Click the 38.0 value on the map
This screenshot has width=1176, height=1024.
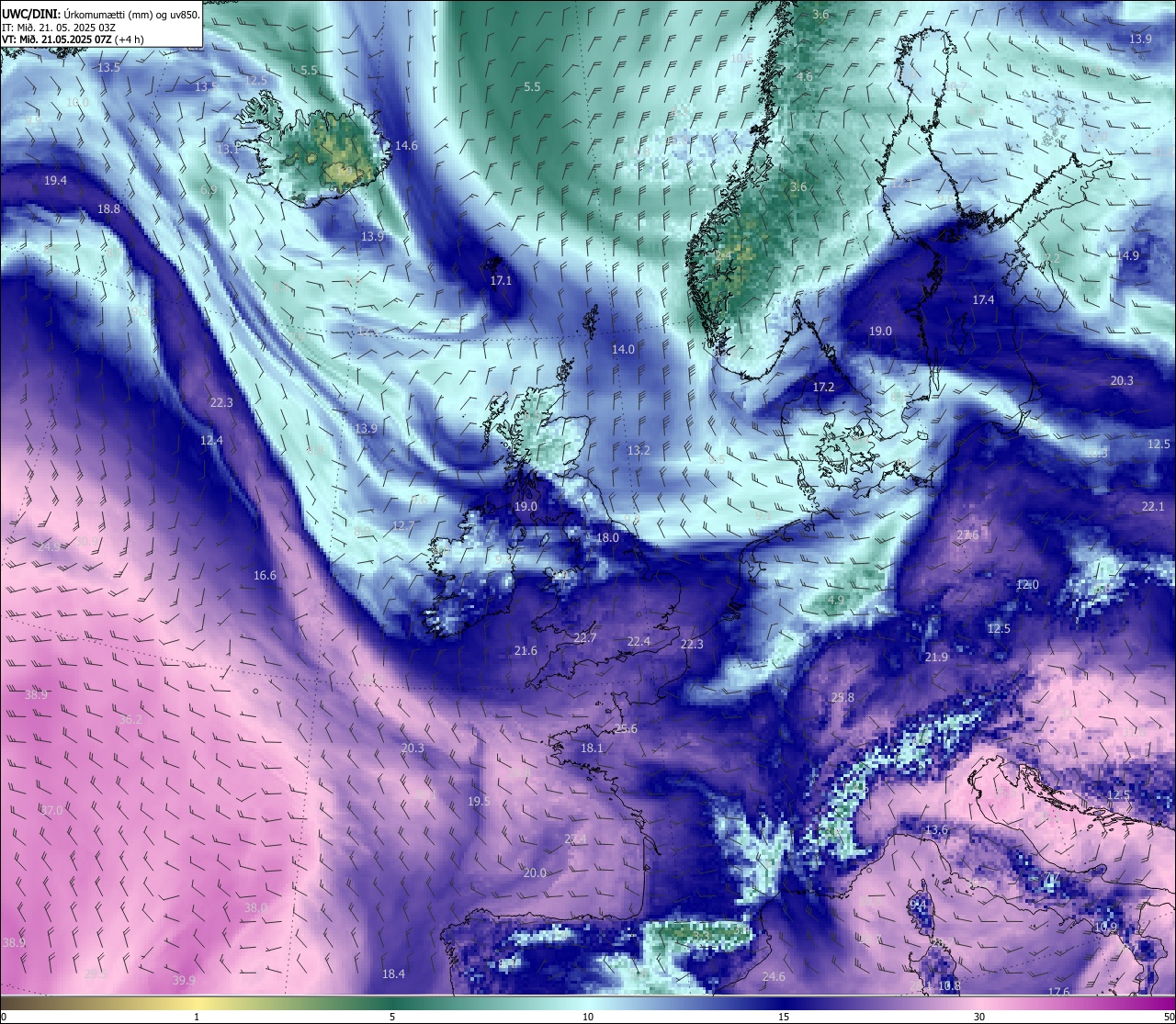tap(255, 908)
